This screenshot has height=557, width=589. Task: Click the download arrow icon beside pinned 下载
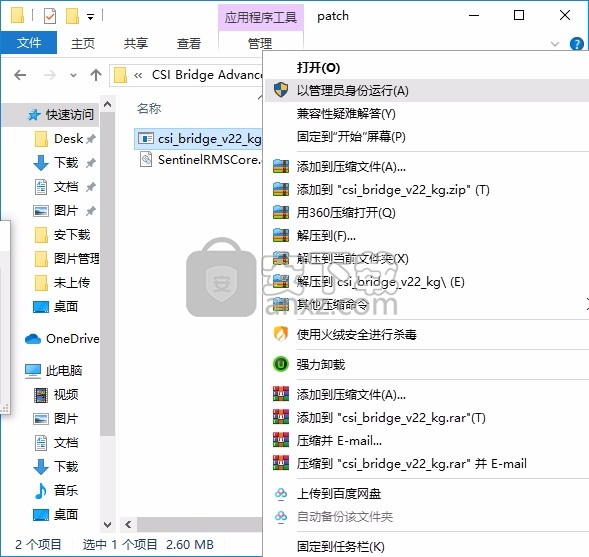coord(41,163)
